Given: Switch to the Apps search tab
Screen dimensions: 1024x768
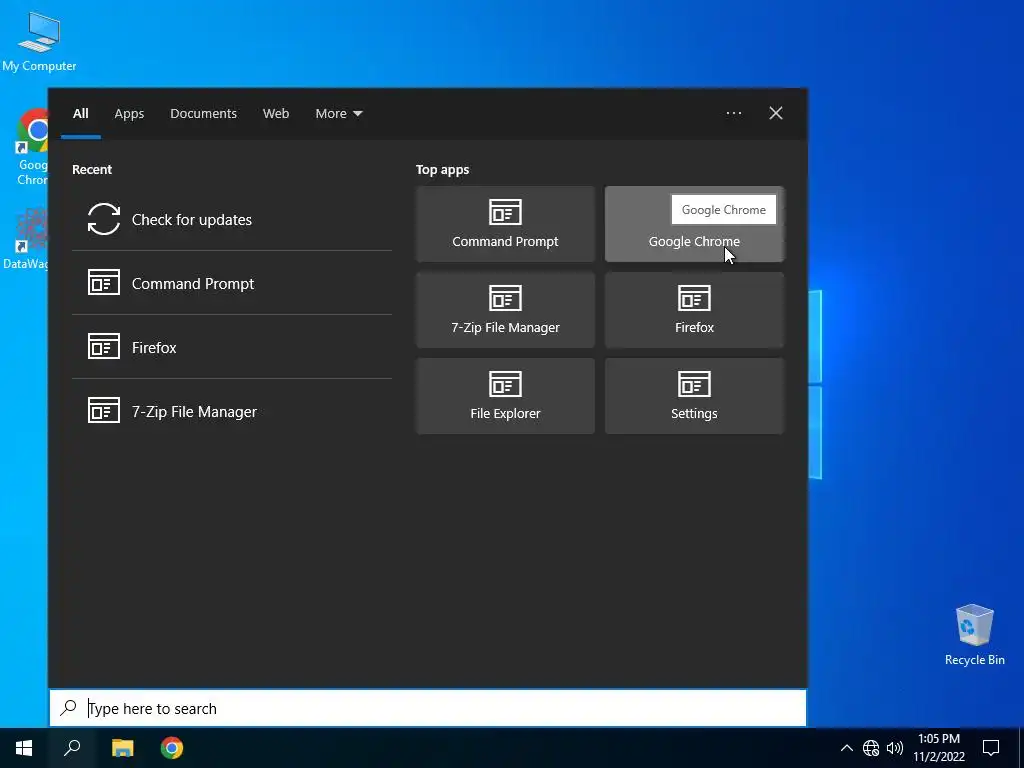Looking at the screenshot, I should coord(129,114).
